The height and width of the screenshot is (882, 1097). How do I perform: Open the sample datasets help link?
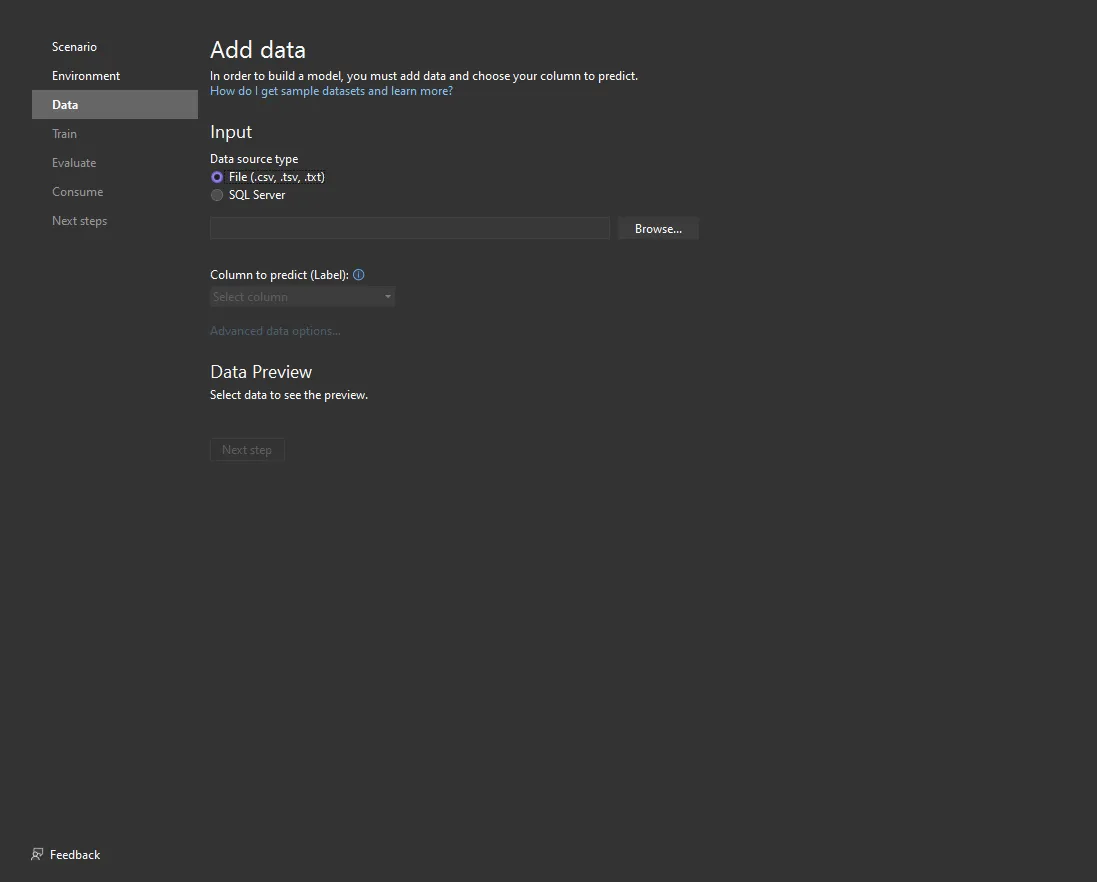click(331, 91)
